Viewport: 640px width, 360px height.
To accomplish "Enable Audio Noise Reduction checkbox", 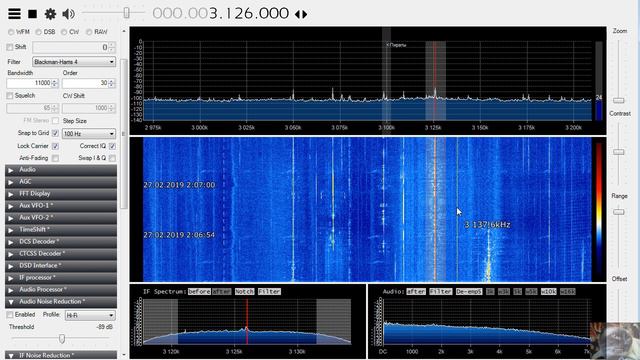I will pos(10,315).
